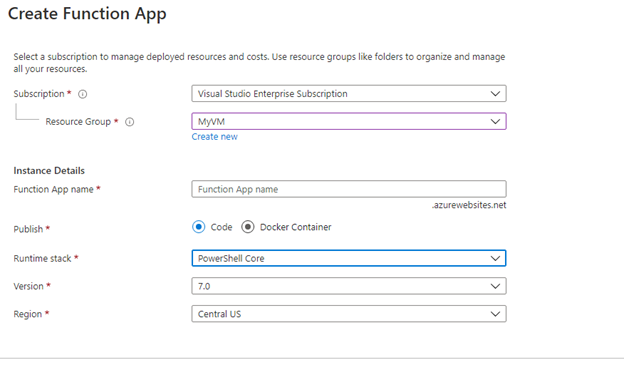This screenshot has width=624, height=365.
Task: Click the Function App name field label
Action: [53, 189]
